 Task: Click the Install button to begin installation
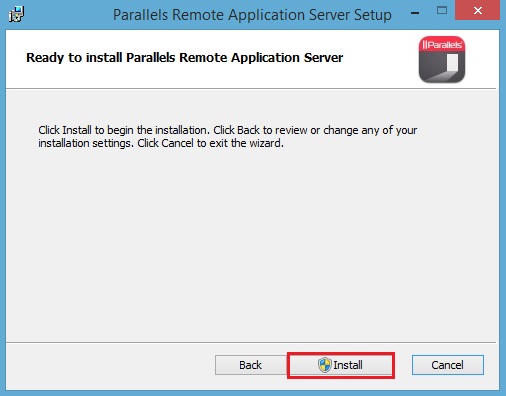(x=341, y=365)
